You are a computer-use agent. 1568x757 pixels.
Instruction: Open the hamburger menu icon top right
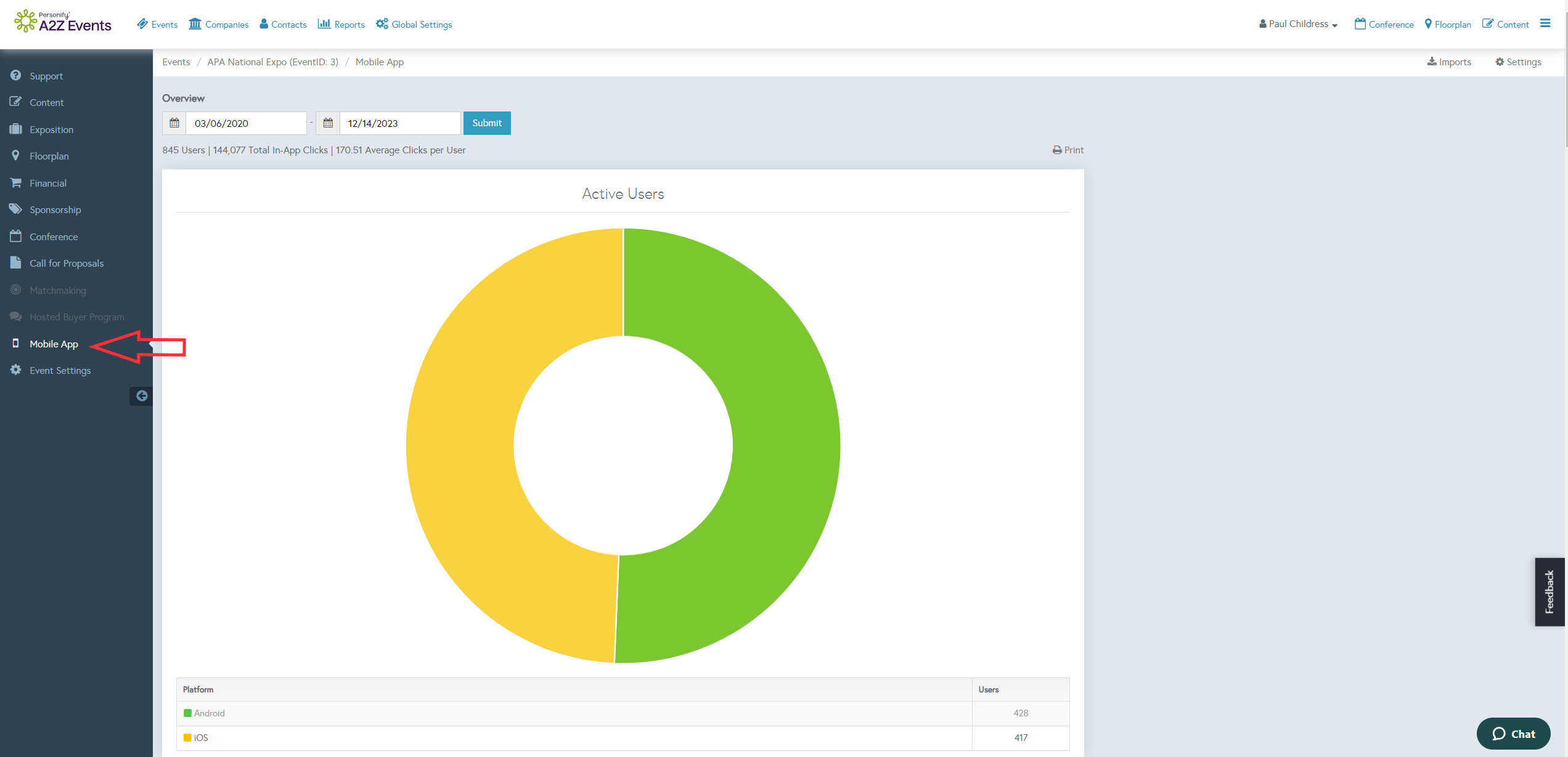[x=1545, y=23]
